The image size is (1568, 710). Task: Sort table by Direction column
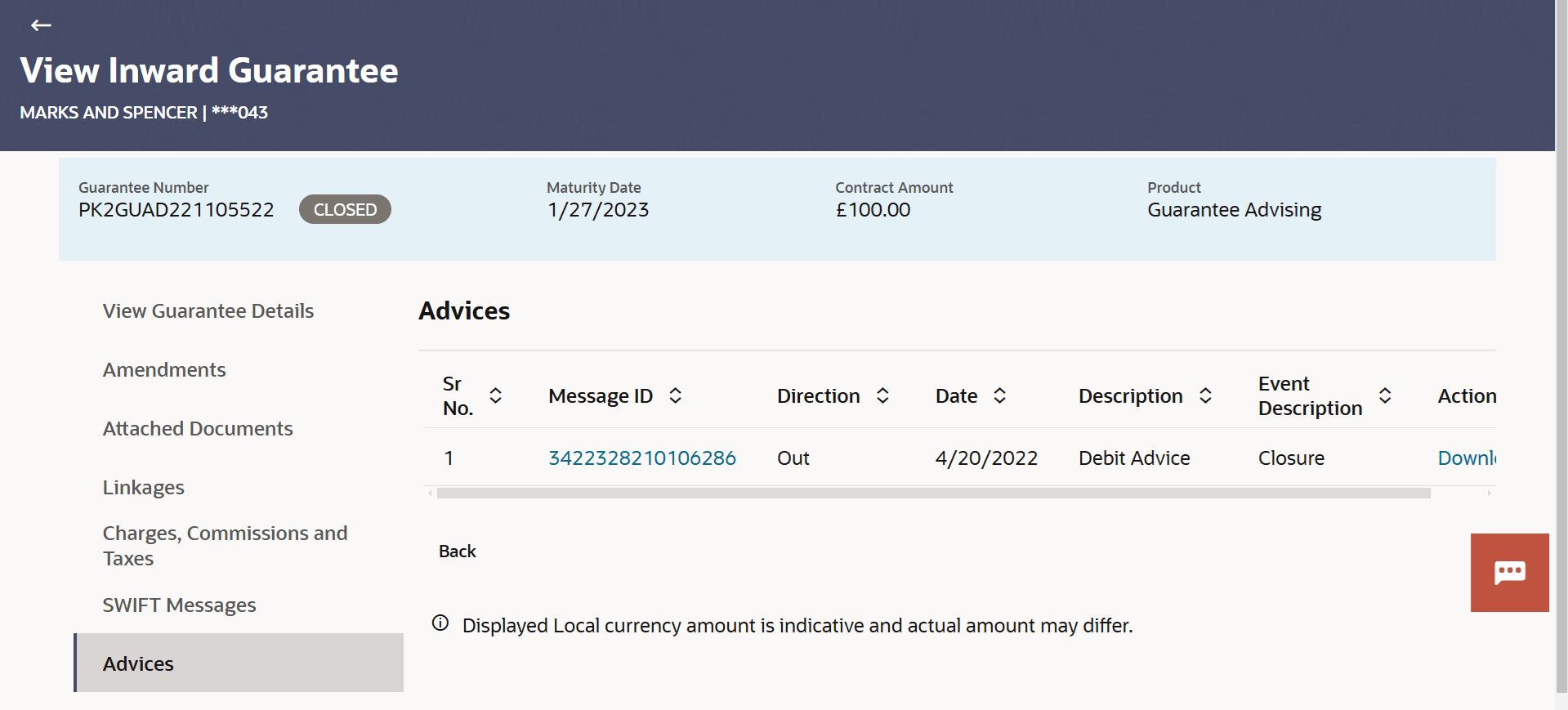click(x=882, y=396)
